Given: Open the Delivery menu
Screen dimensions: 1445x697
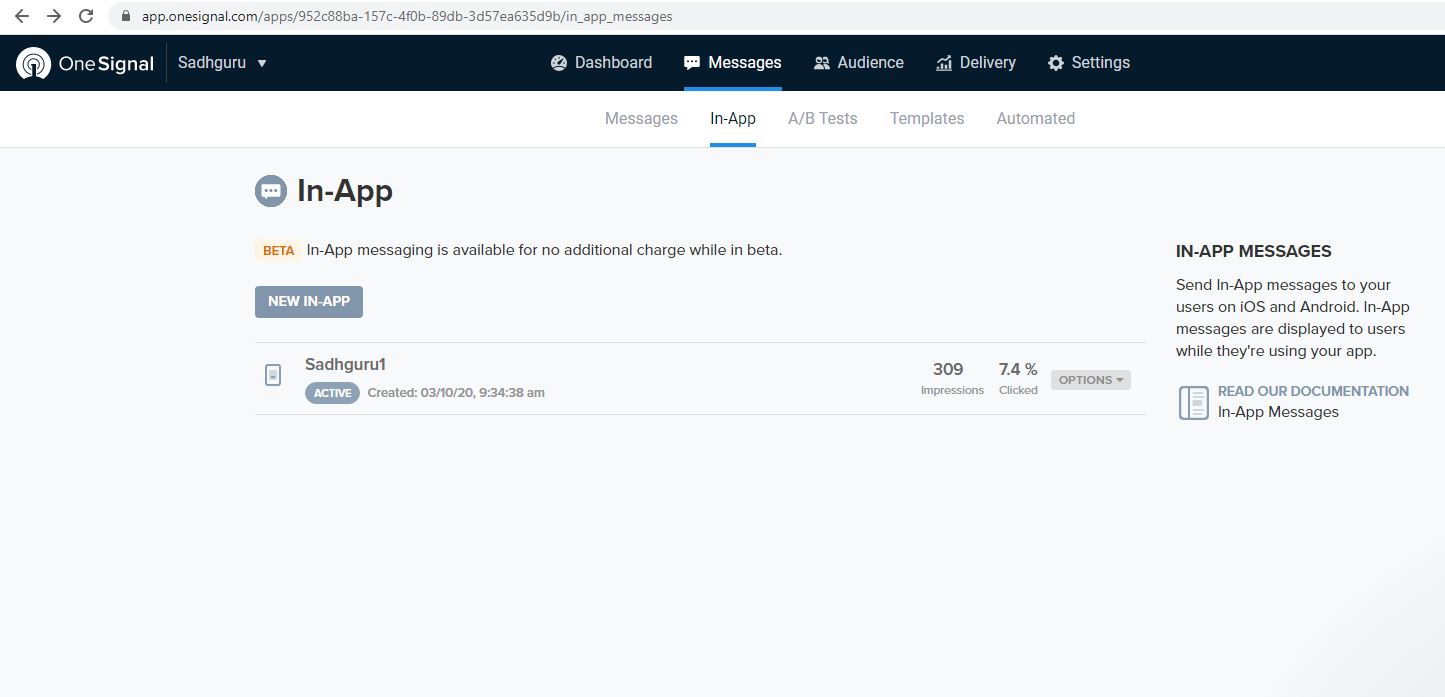Looking at the screenshot, I should pos(975,63).
